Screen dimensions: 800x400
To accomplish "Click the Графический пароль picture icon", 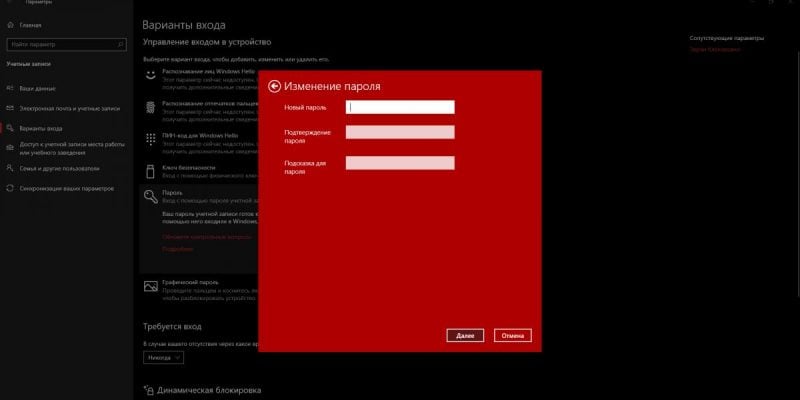I will 150,286.
